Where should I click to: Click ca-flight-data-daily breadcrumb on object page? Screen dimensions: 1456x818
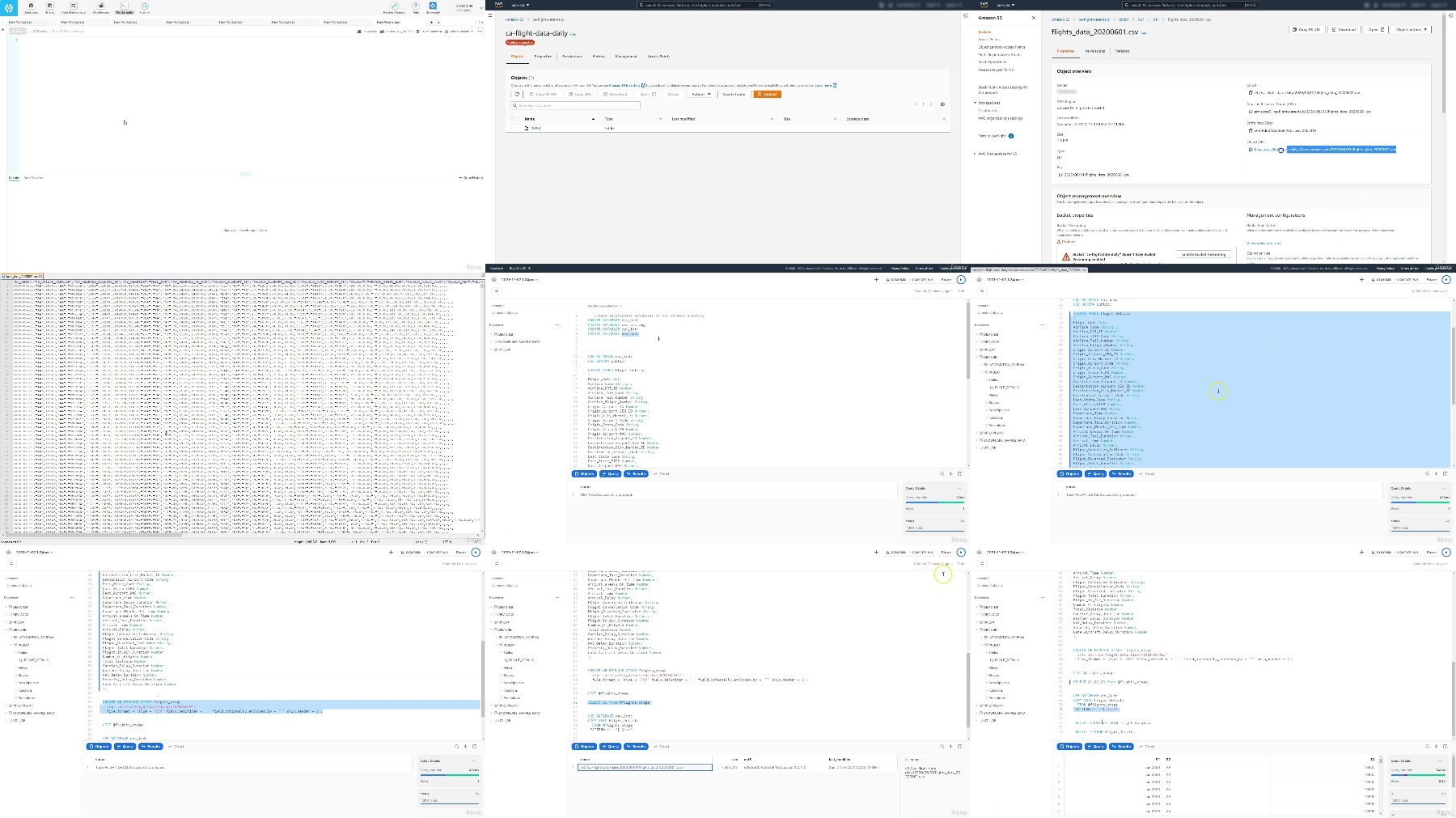pos(1094,19)
